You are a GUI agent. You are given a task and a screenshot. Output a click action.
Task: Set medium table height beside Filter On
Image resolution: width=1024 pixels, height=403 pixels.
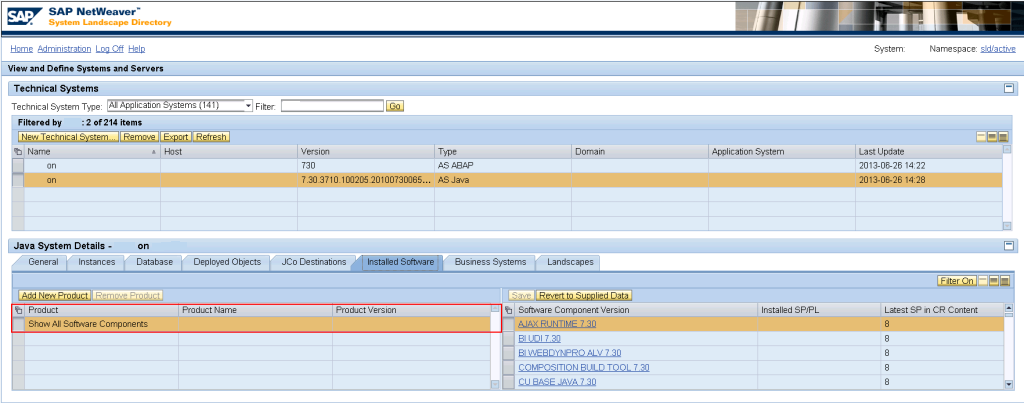click(x=993, y=281)
